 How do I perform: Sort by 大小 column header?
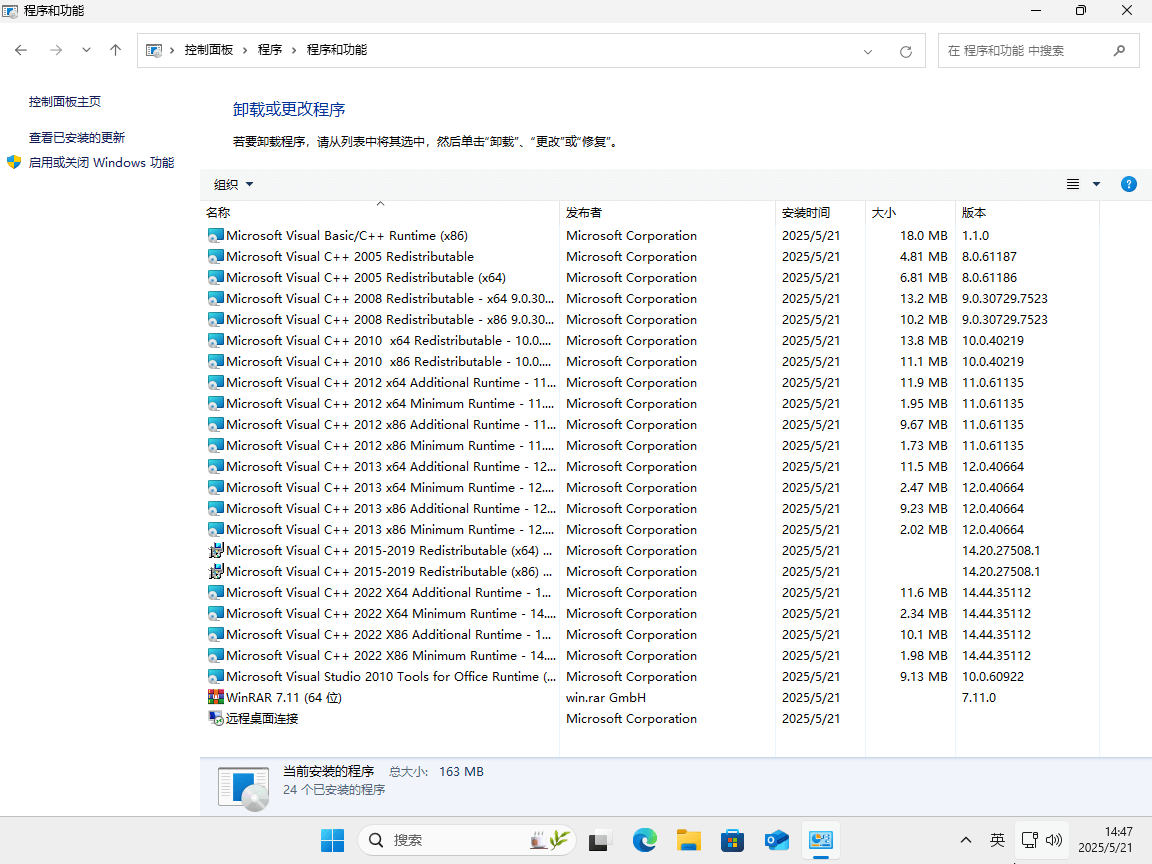tap(910, 212)
